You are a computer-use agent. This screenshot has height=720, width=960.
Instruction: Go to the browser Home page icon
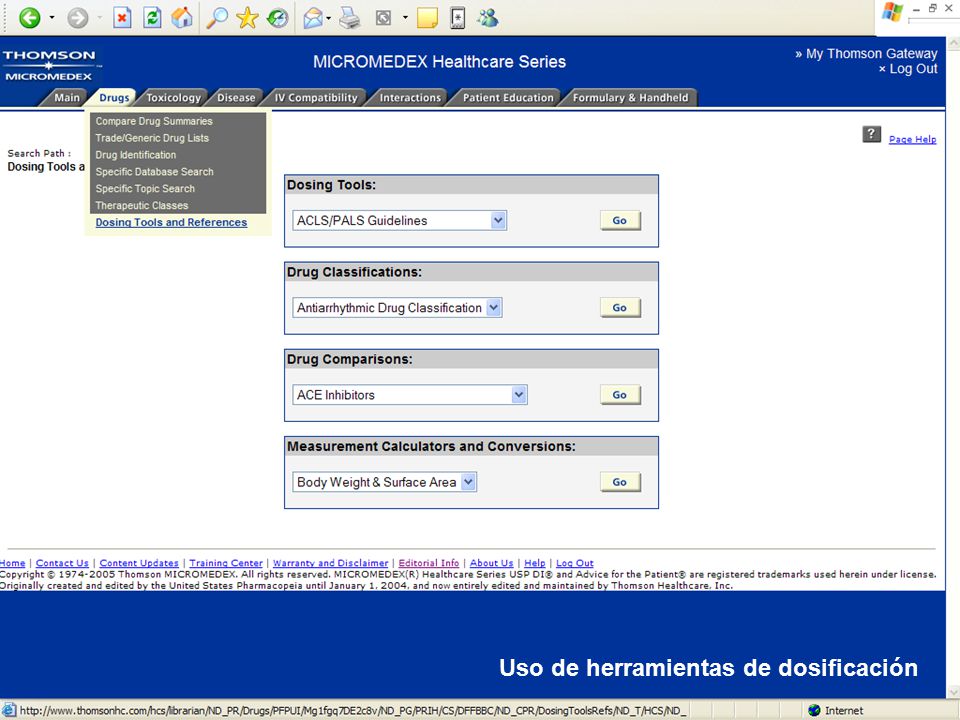[x=182, y=18]
